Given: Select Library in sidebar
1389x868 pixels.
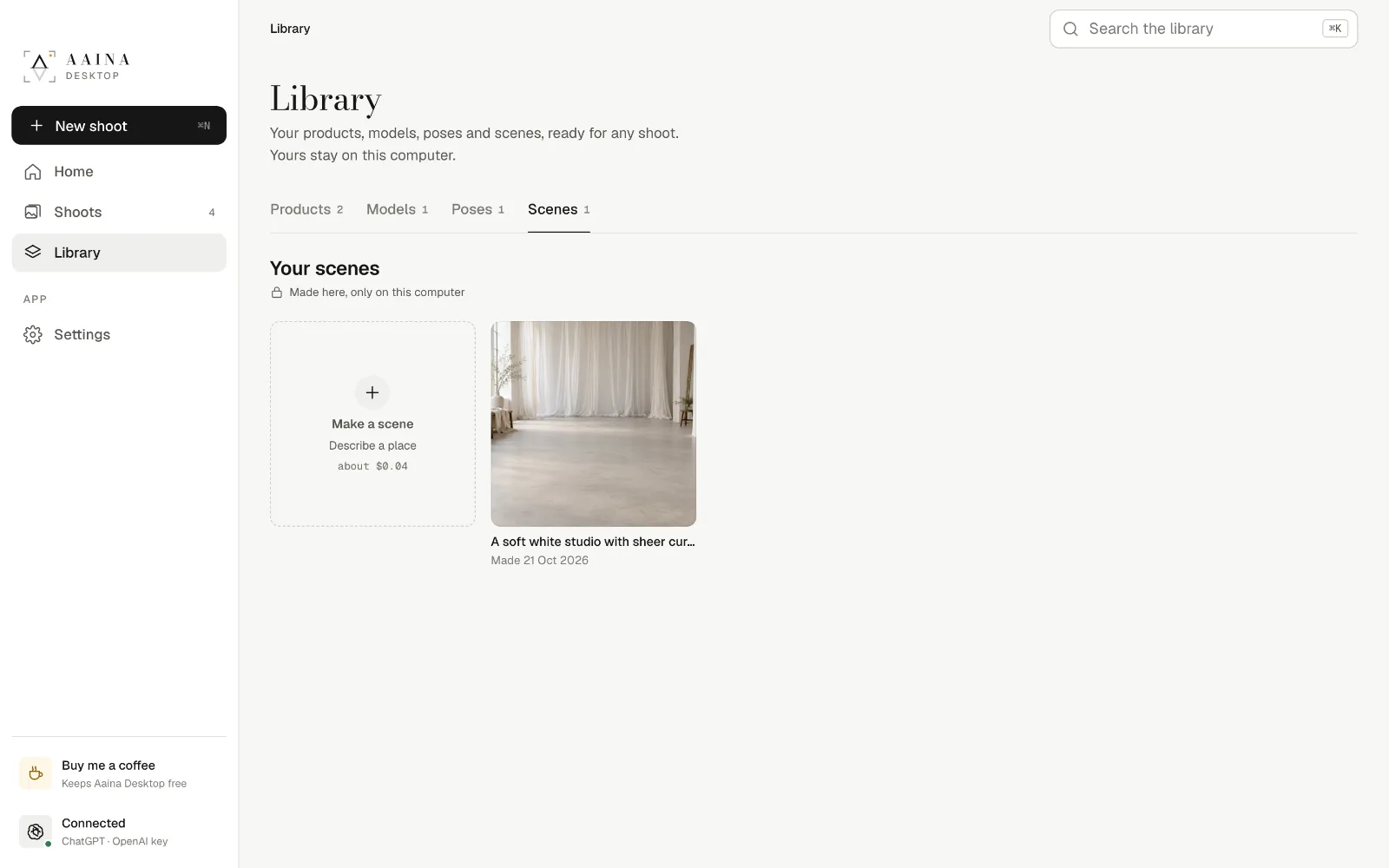Looking at the screenshot, I should pyautogui.click(x=119, y=253).
